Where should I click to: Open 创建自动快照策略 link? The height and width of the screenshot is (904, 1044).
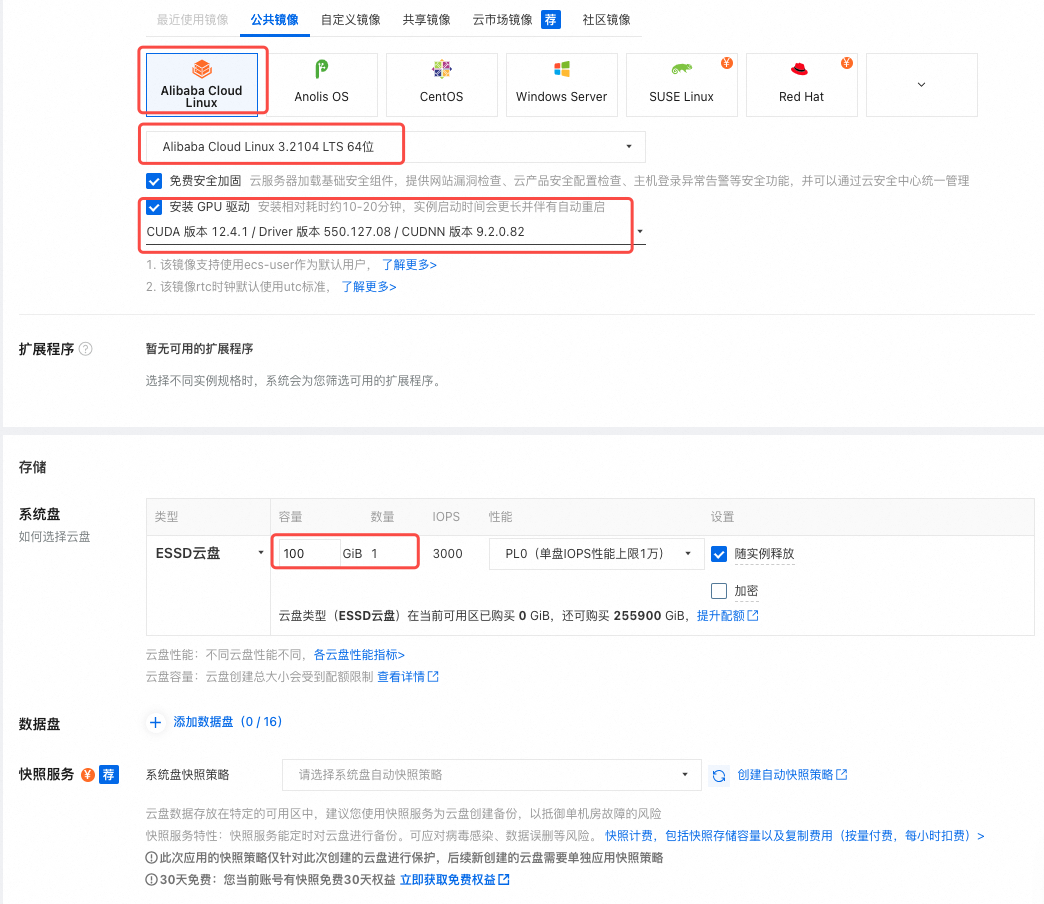coord(792,775)
